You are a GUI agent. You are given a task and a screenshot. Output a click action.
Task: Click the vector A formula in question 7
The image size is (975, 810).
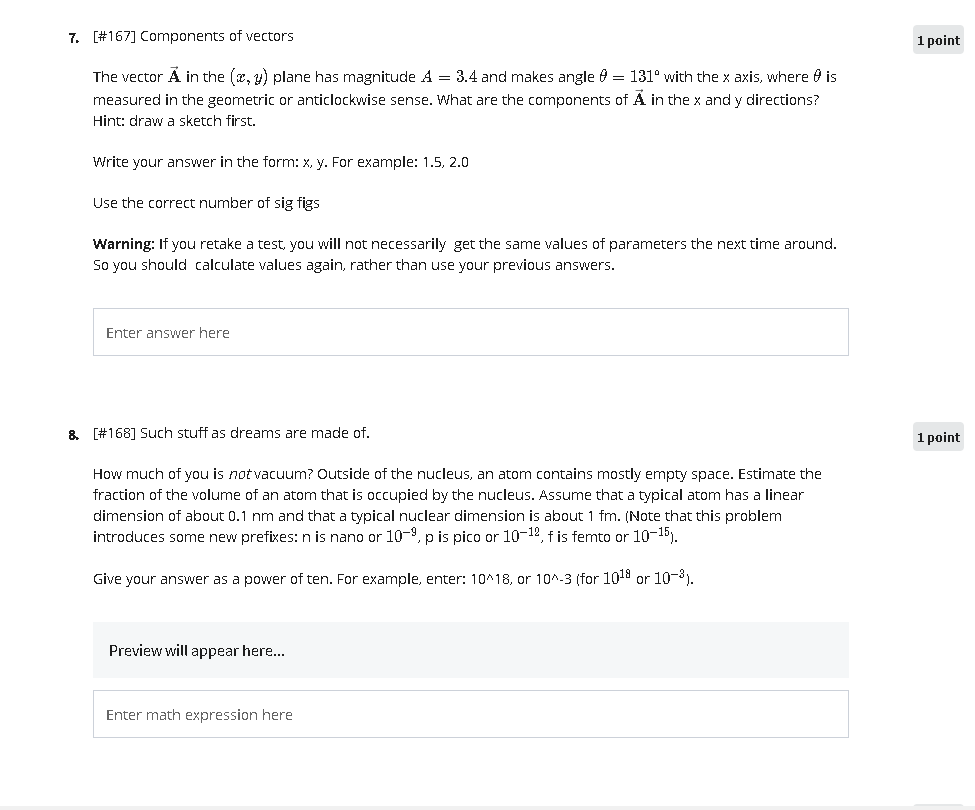point(174,75)
